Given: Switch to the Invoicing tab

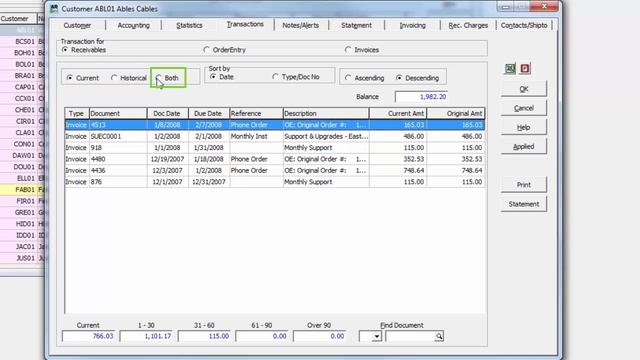Looking at the screenshot, I should click(412, 25).
